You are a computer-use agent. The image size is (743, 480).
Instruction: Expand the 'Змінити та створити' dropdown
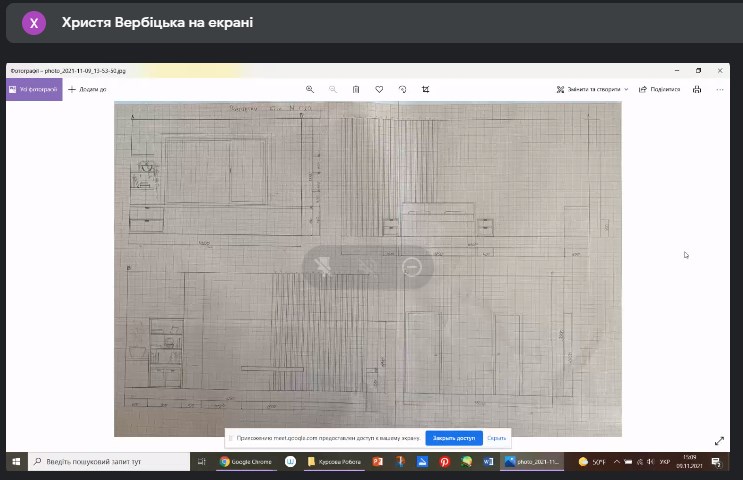(593, 89)
